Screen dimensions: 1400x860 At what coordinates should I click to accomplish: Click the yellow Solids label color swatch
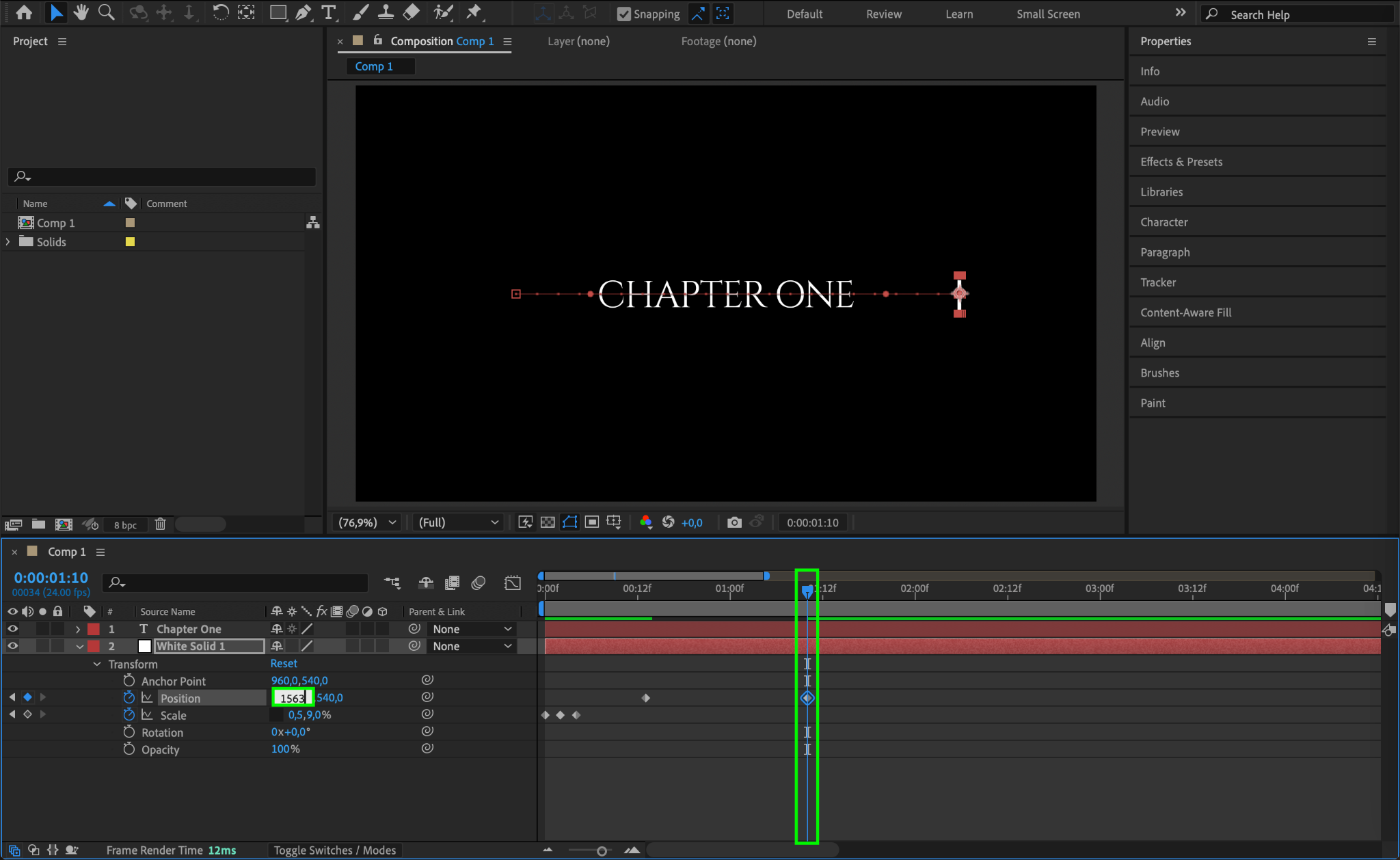tap(130, 242)
